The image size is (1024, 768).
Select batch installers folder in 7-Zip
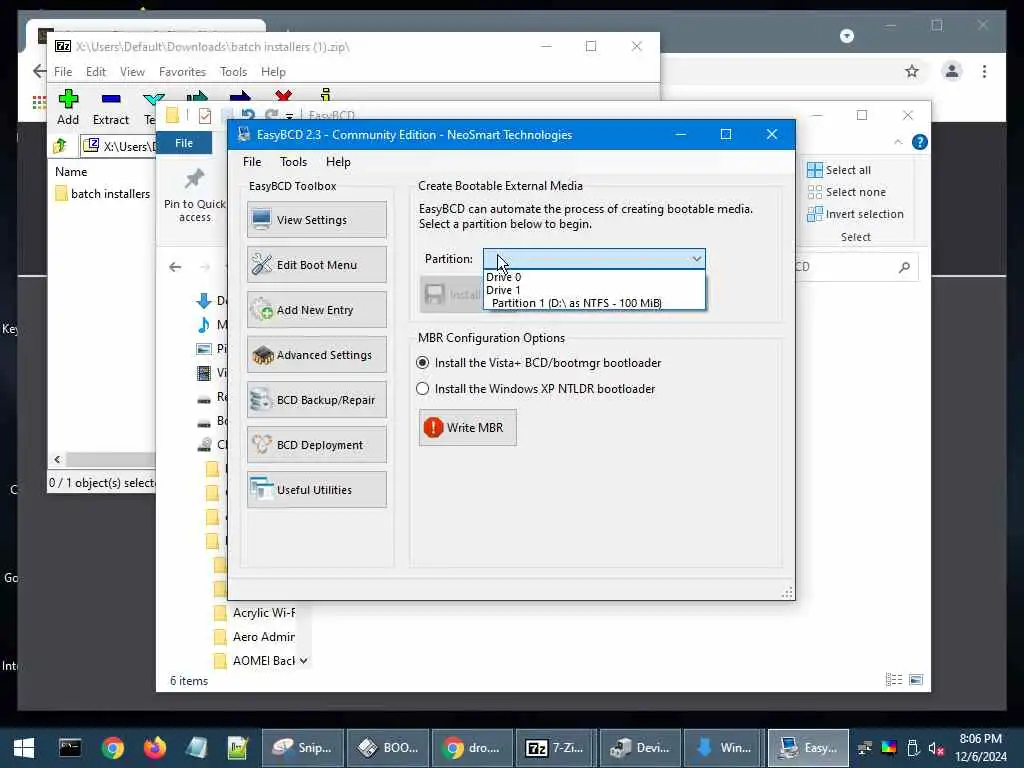click(x=103, y=194)
